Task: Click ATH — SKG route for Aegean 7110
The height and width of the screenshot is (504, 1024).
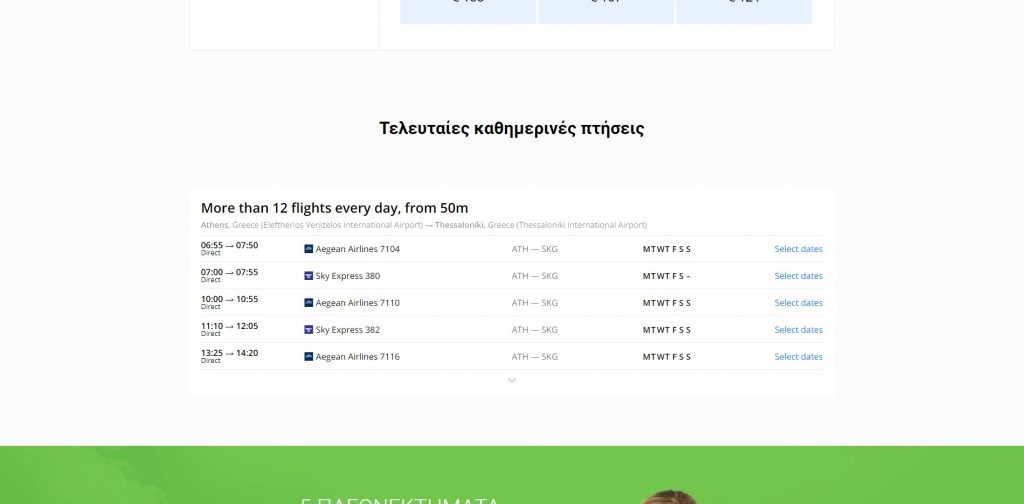Action: click(x=535, y=302)
